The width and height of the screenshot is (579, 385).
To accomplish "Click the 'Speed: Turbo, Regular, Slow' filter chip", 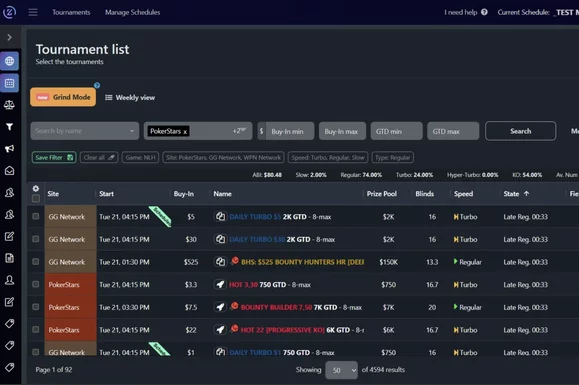I will coord(328,158).
